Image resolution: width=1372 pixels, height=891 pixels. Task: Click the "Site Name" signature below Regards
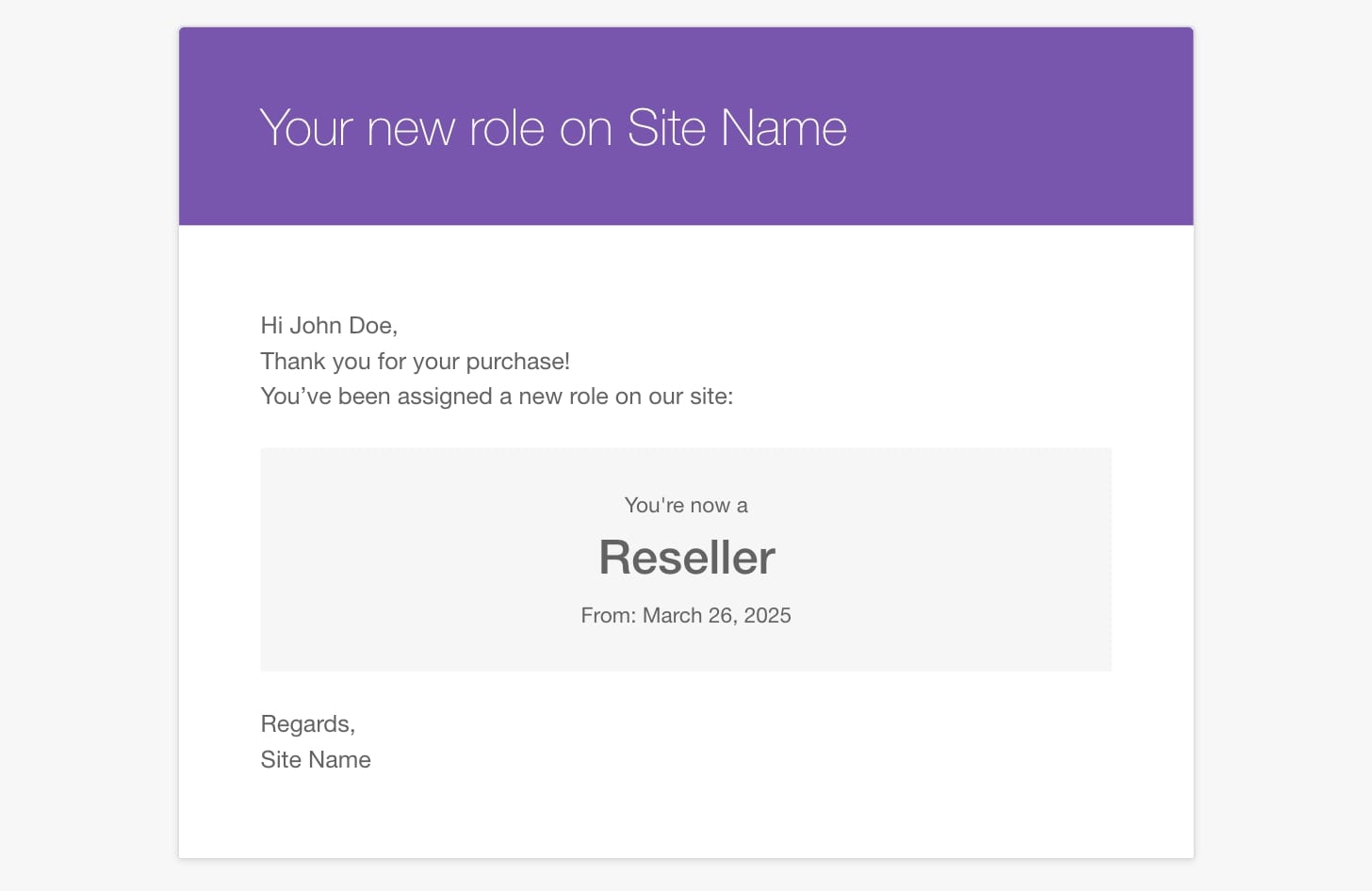[316, 760]
